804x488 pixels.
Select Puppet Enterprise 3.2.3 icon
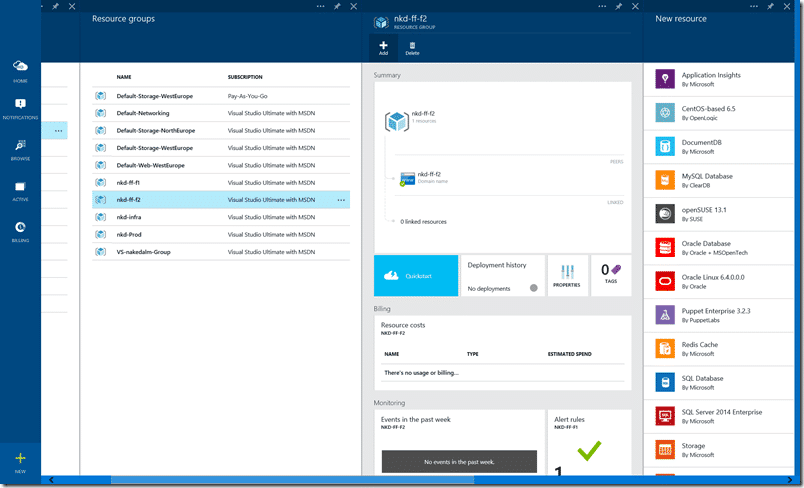[x=665, y=315]
